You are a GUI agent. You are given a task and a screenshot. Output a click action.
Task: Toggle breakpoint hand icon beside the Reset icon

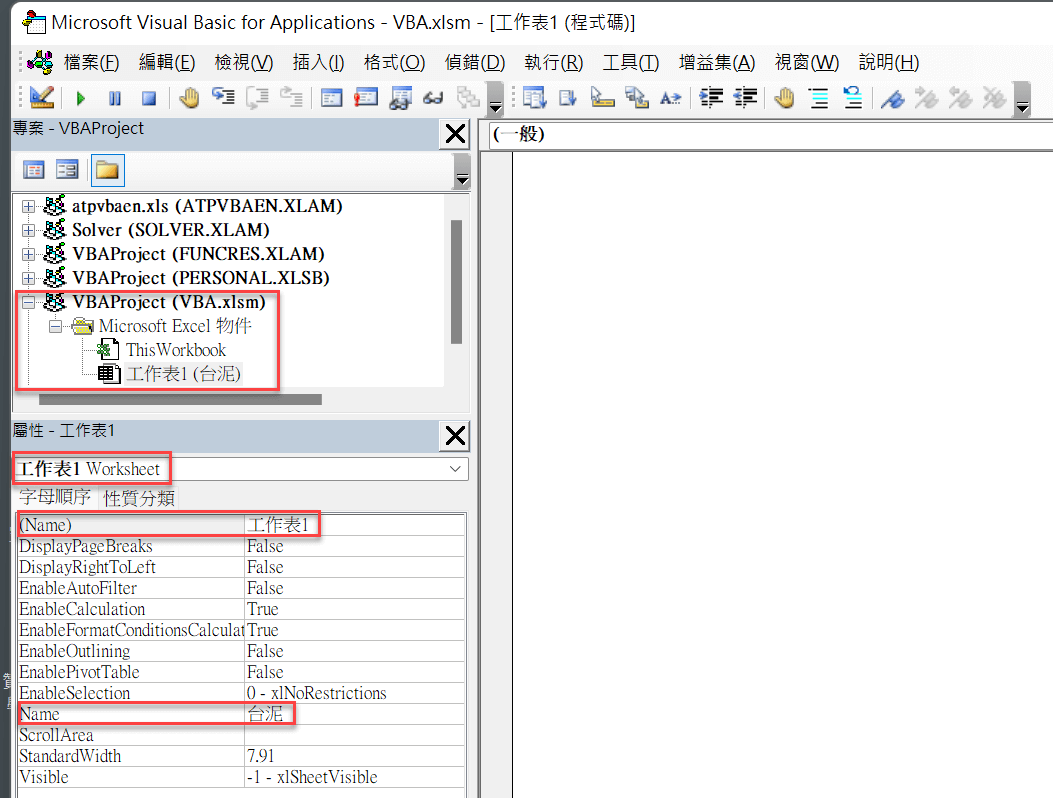coord(189,98)
